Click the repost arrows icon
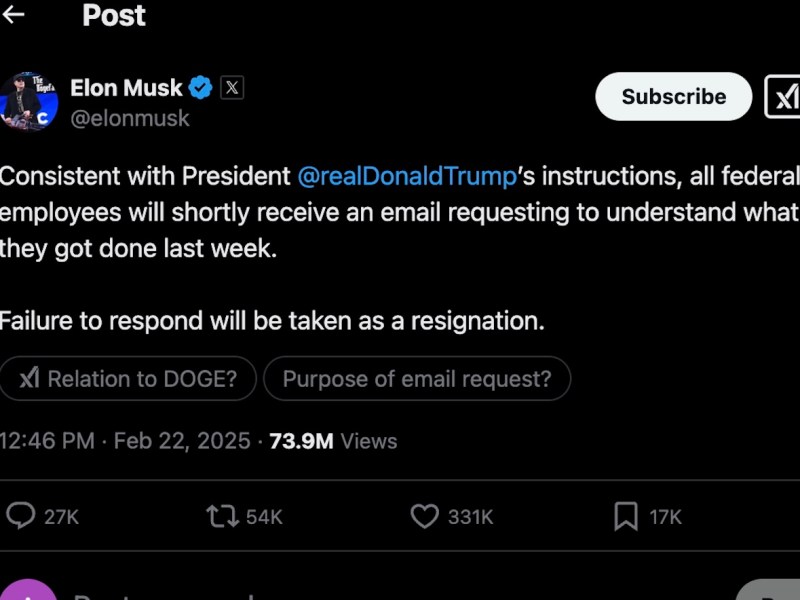Image resolution: width=800 pixels, height=600 pixels. pyautogui.click(x=221, y=516)
